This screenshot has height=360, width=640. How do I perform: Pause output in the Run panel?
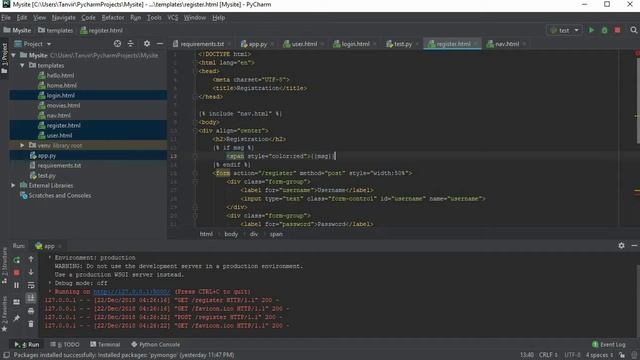click(16, 285)
